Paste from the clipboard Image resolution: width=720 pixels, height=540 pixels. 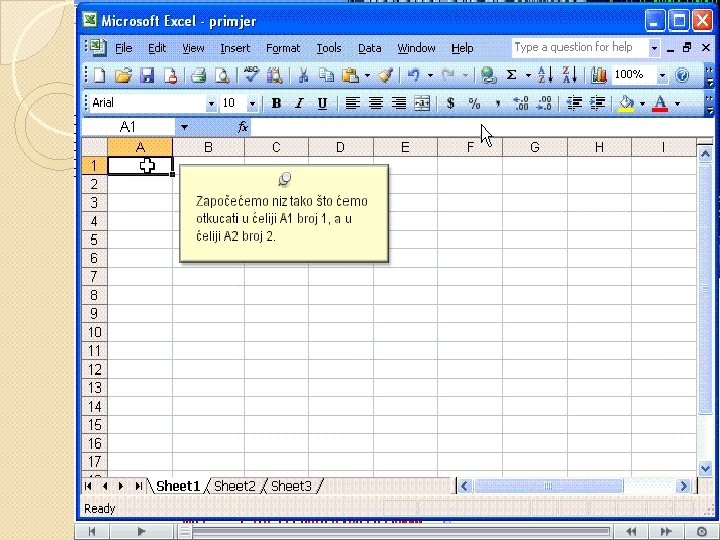[350, 75]
